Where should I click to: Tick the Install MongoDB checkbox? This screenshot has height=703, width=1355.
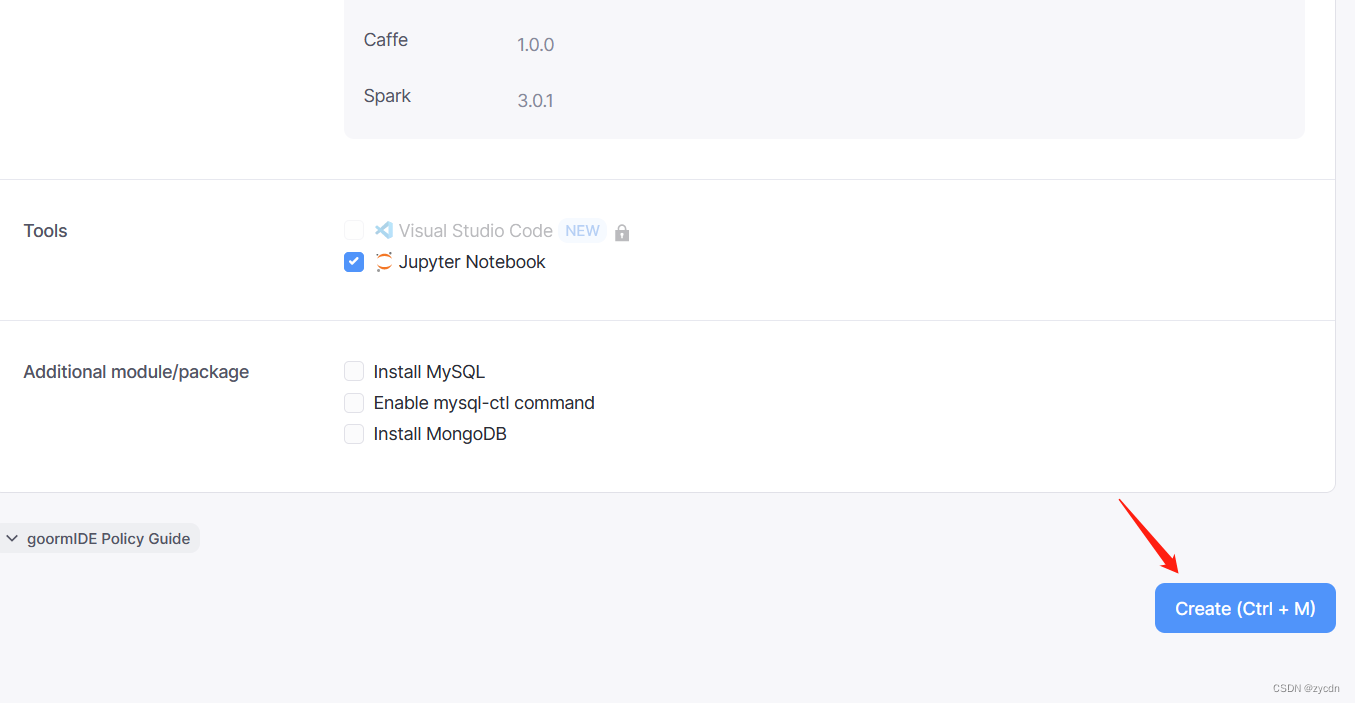(354, 434)
